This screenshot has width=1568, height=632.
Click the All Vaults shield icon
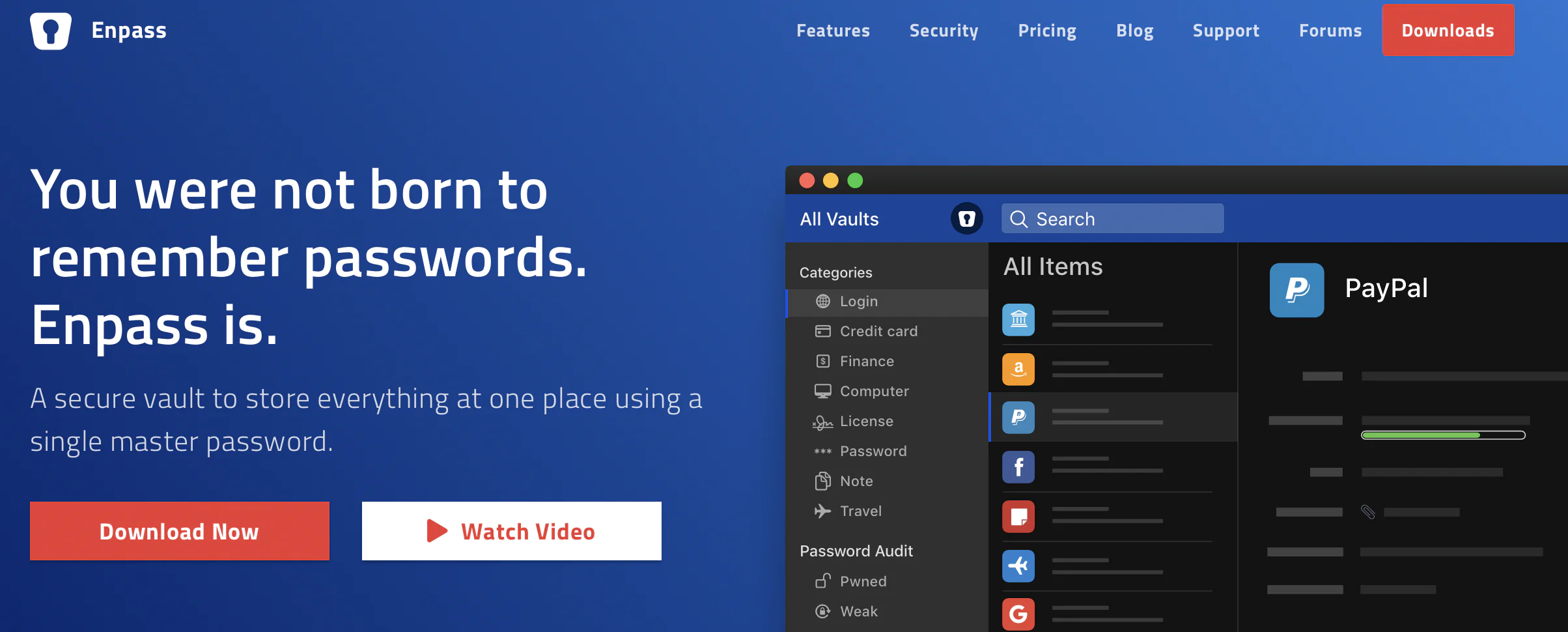(967, 218)
